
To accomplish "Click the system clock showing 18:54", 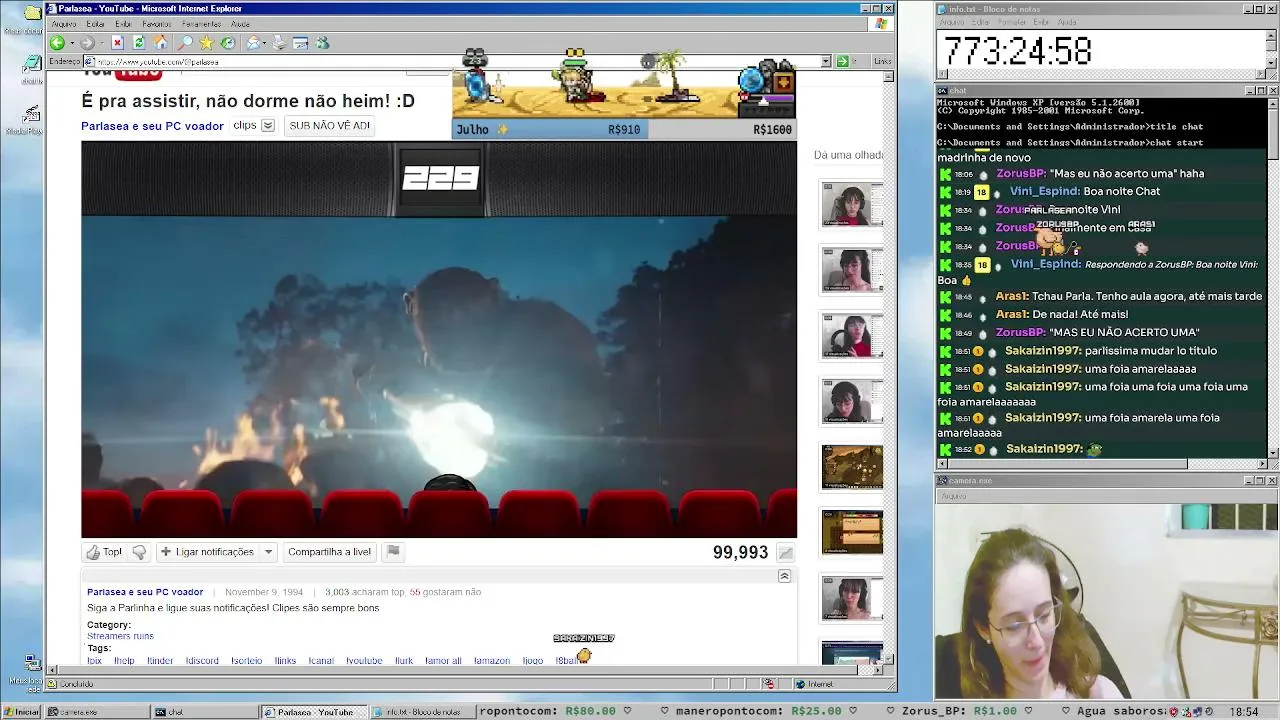I will pyautogui.click(x=1244, y=712).
